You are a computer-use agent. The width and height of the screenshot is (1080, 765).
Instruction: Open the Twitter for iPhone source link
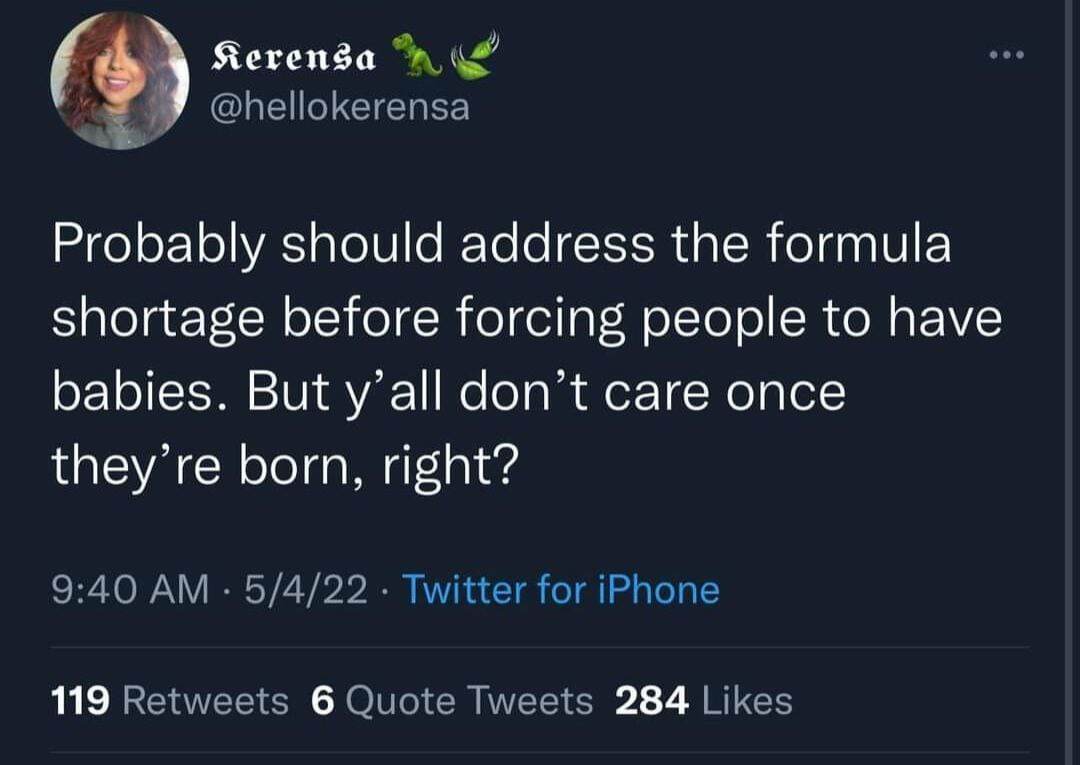point(561,590)
